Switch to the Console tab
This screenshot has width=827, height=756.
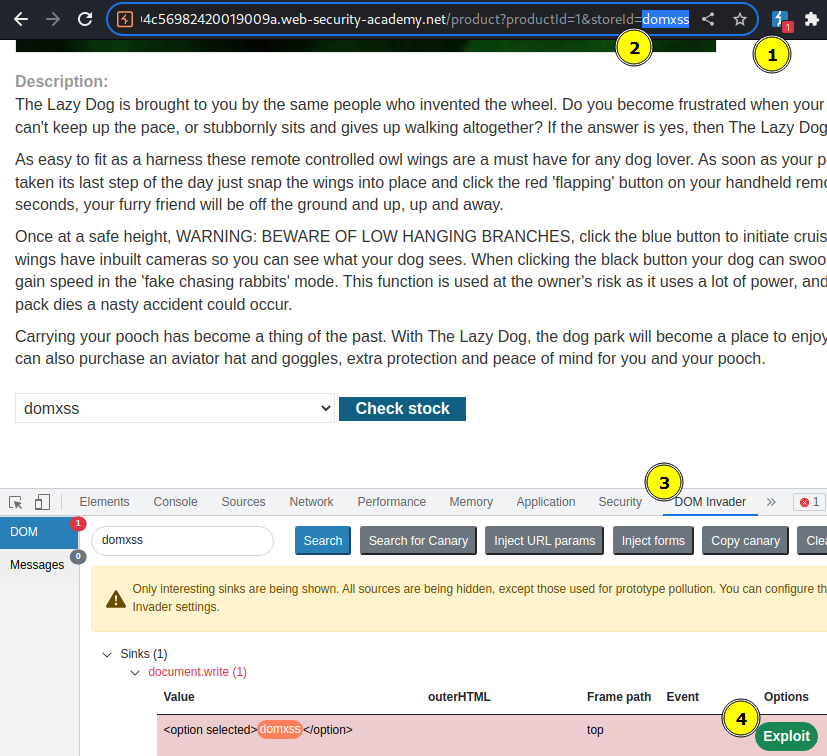click(175, 502)
